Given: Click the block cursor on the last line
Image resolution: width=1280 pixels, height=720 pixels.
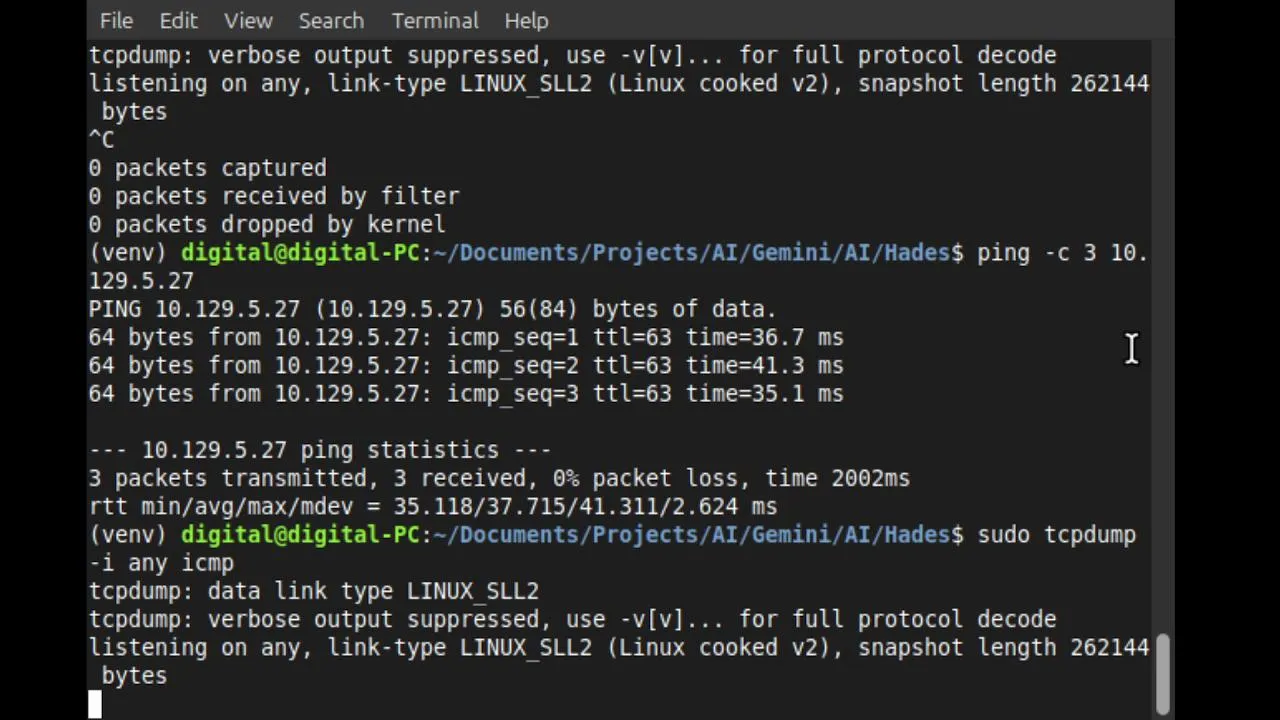Looking at the screenshot, I should 95,704.
